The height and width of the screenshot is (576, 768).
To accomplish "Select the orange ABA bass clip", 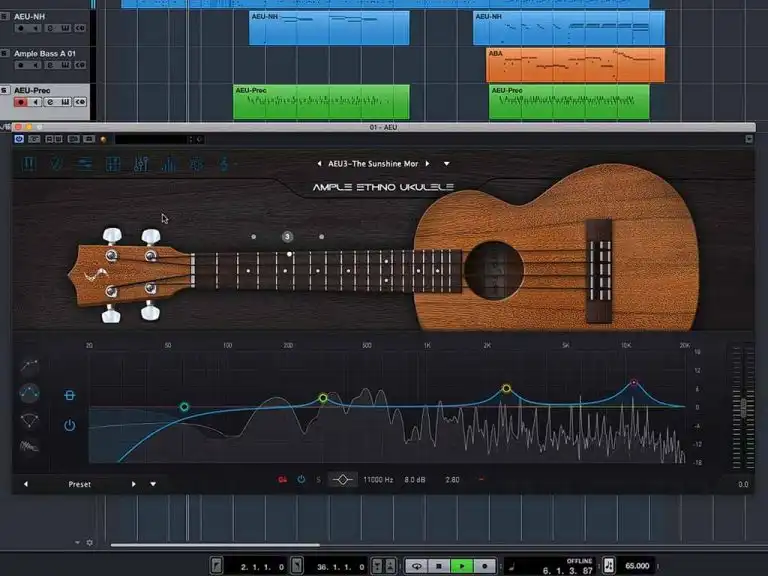I will click(x=576, y=65).
